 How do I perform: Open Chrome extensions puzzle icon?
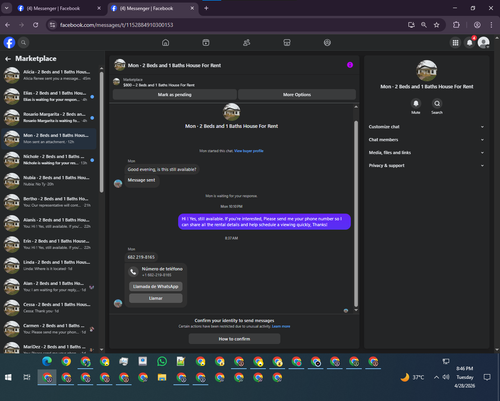click(x=456, y=25)
